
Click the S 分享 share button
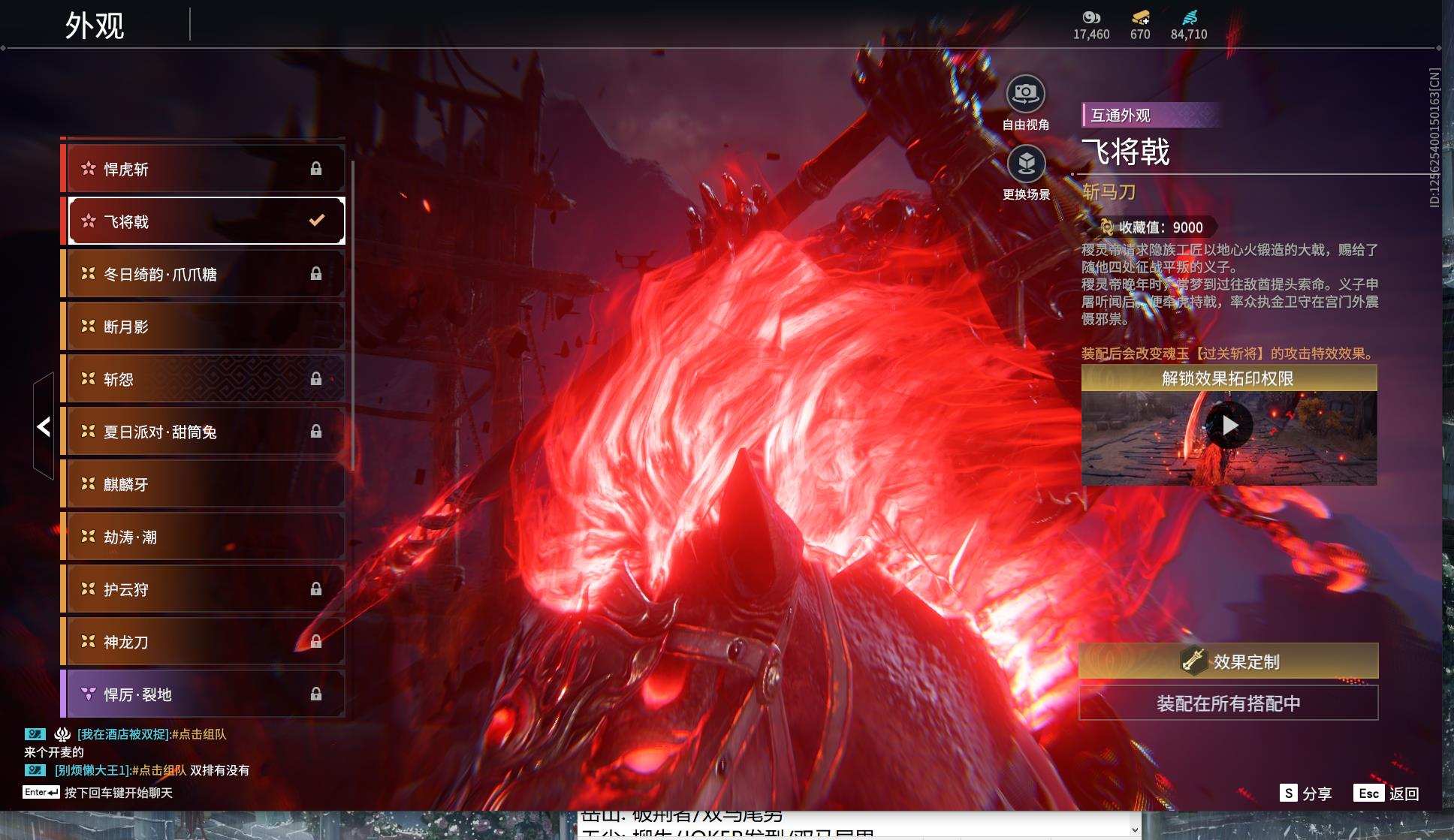coord(1306,793)
